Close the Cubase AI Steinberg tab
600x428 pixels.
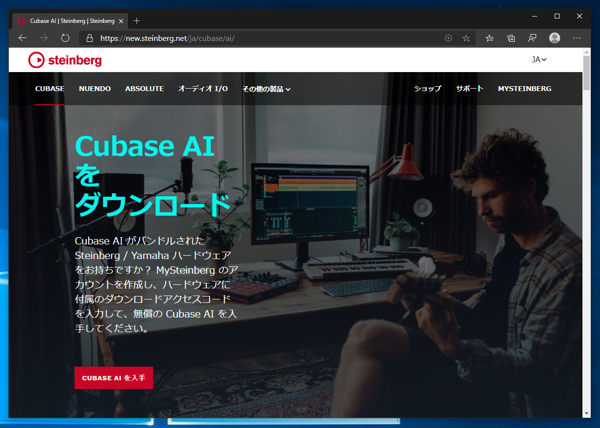[121, 21]
